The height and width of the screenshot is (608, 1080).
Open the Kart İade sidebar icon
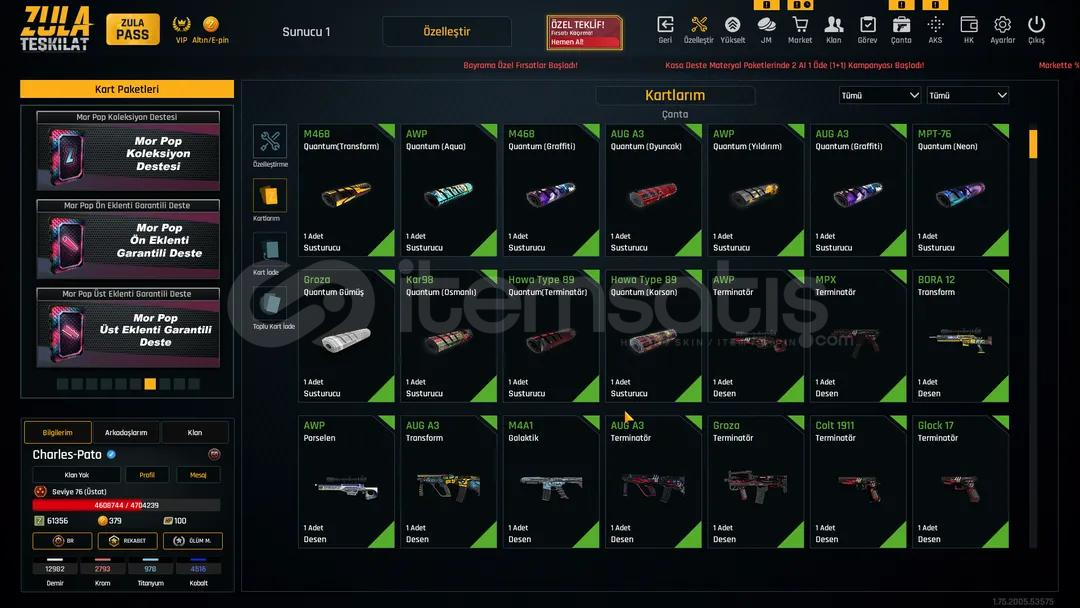click(270, 250)
